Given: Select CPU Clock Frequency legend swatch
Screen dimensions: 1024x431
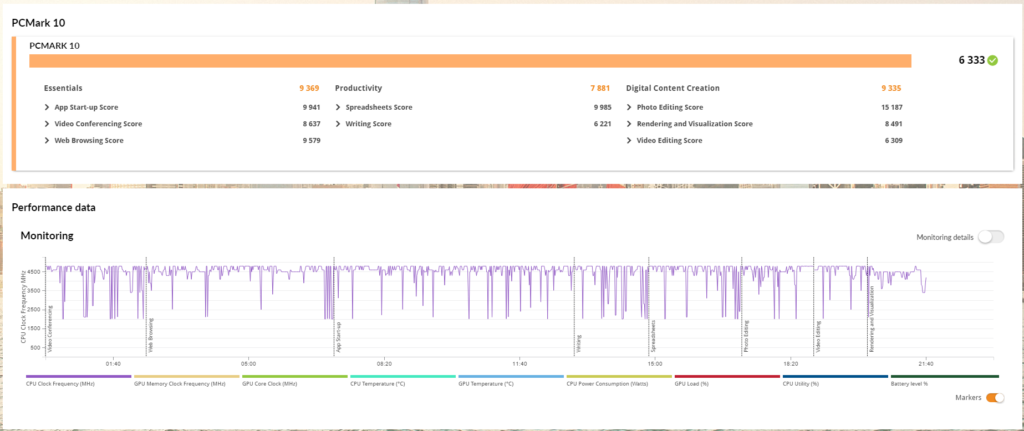Looking at the screenshot, I should 78,377.
